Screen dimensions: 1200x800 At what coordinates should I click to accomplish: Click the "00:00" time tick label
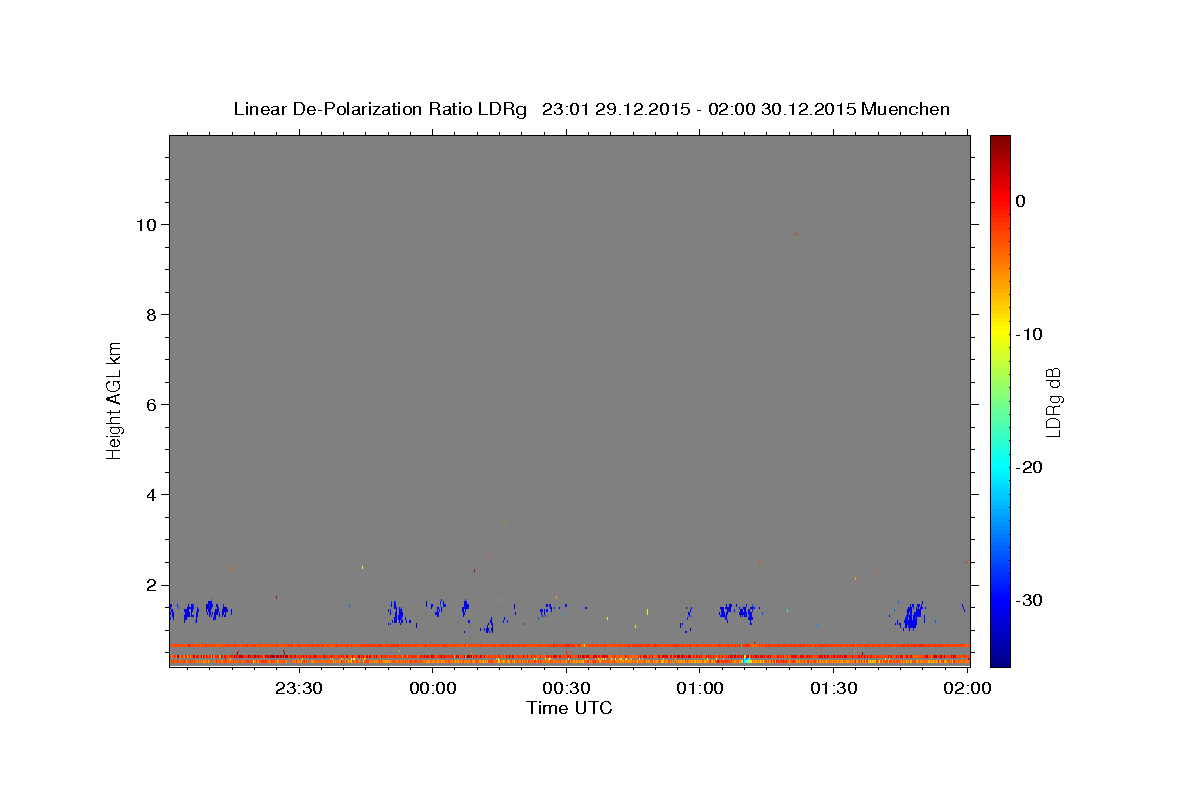pyautogui.click(x=433, y=688)
